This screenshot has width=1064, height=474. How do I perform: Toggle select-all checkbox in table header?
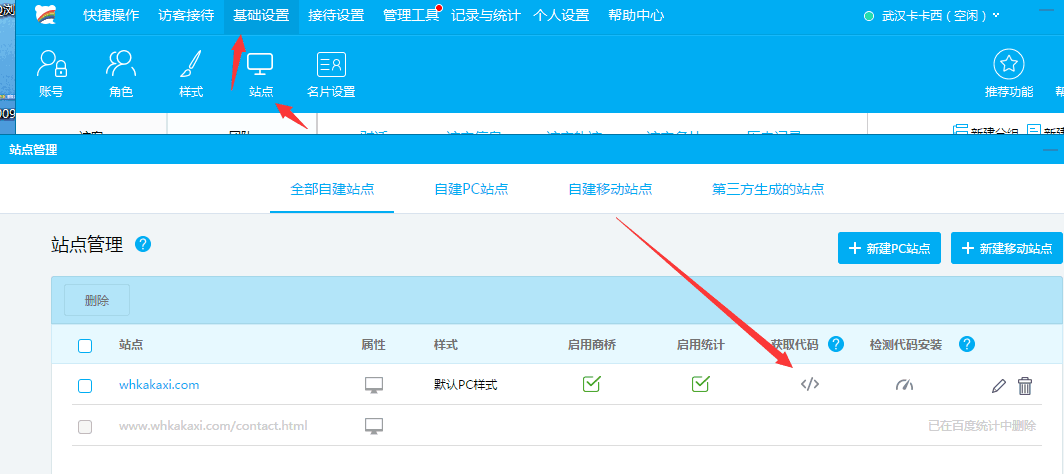click(85, 346)
